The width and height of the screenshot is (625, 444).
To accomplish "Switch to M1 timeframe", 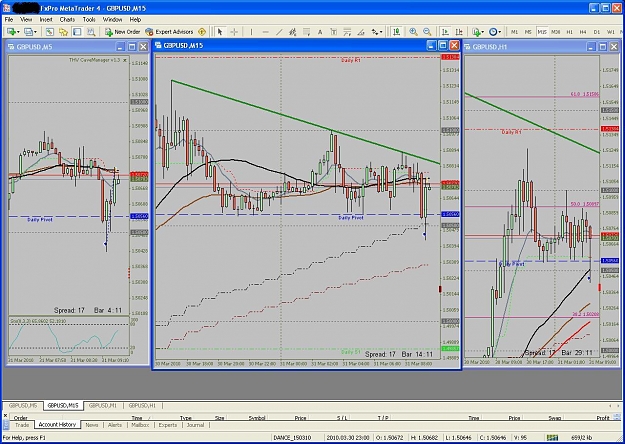I will [x=515, y=32].
